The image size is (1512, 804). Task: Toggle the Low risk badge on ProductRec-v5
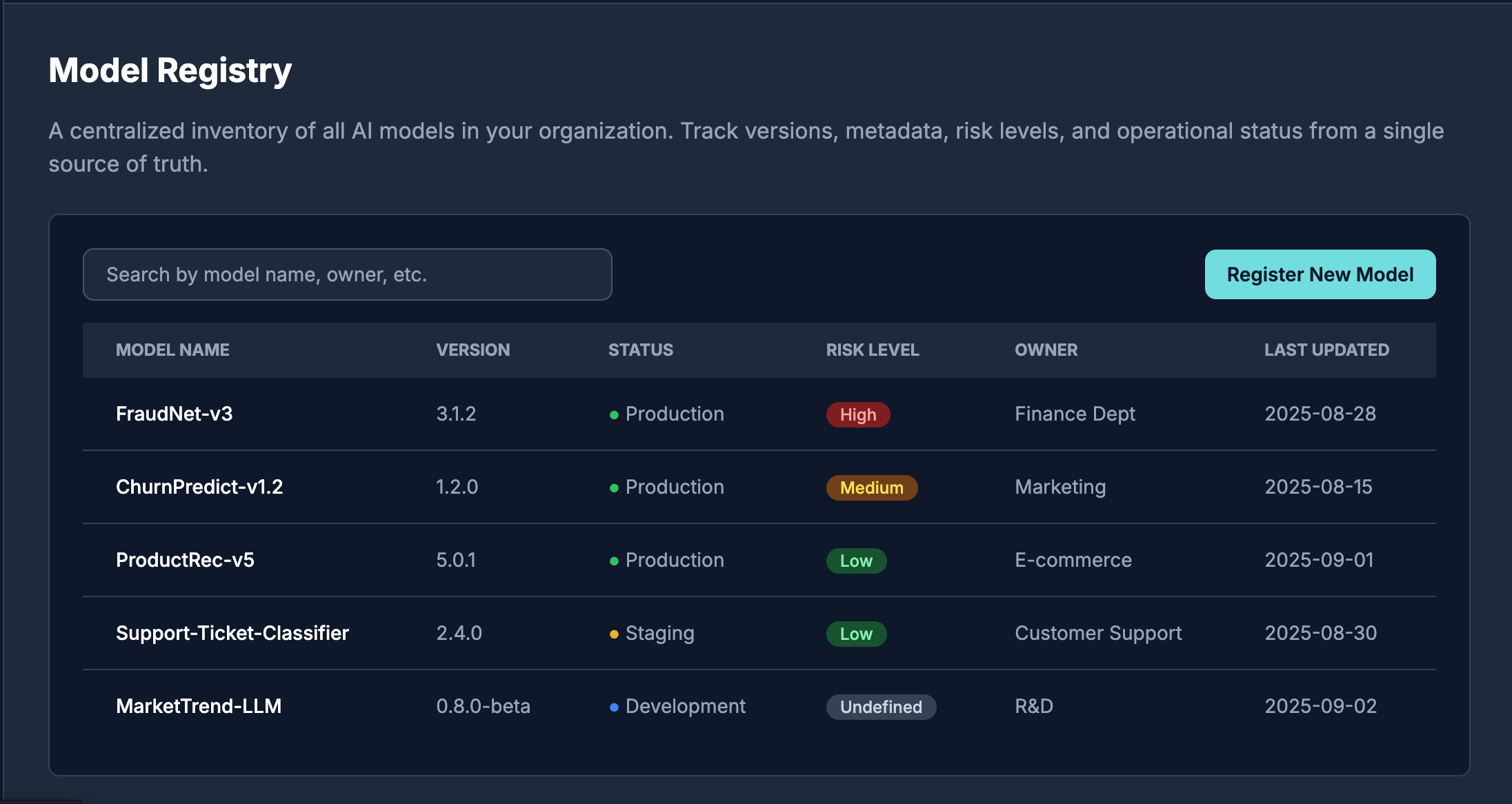click(855, 561)
